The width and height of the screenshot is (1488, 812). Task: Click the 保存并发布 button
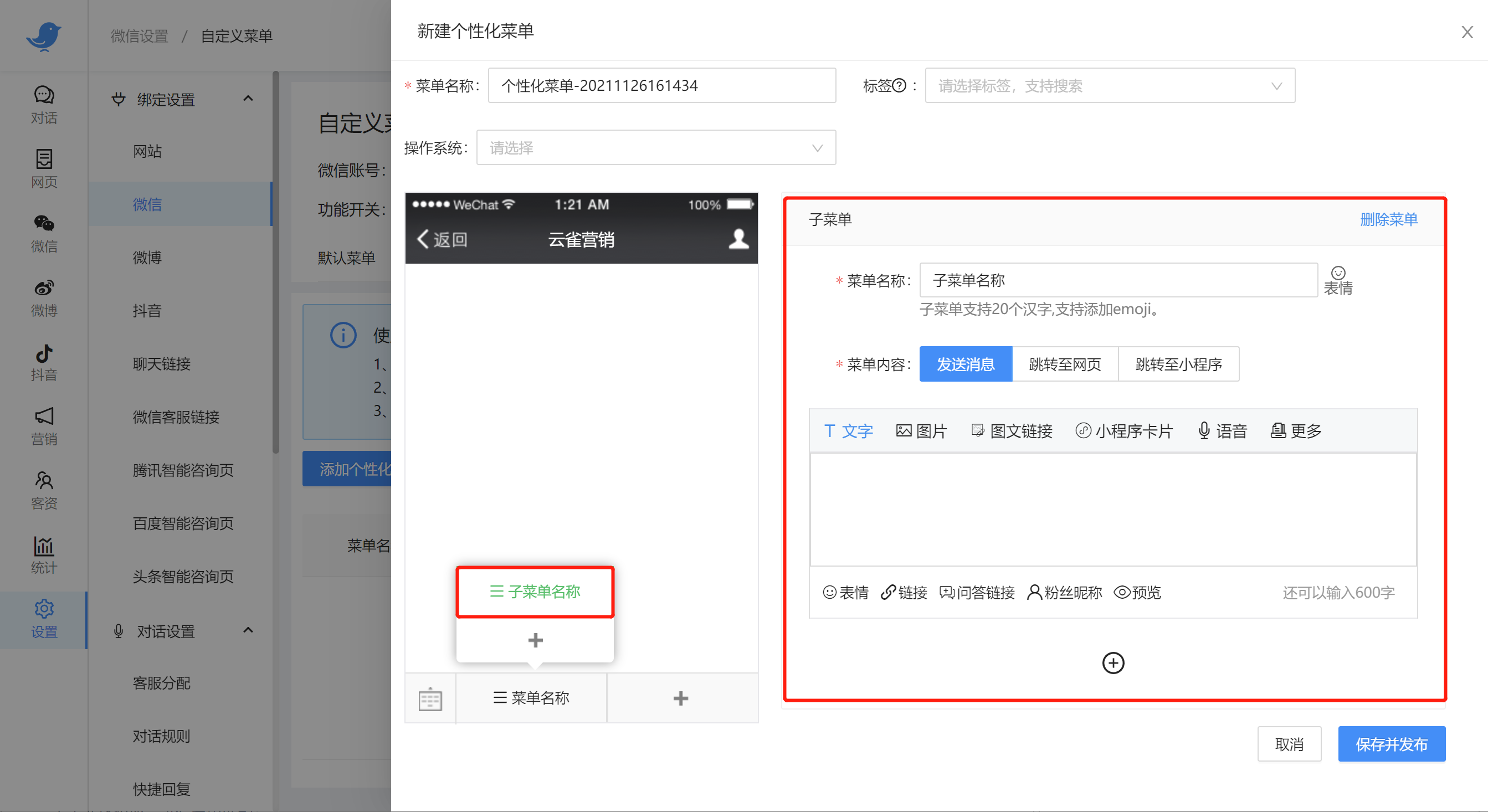click(x=1392, y=744)
